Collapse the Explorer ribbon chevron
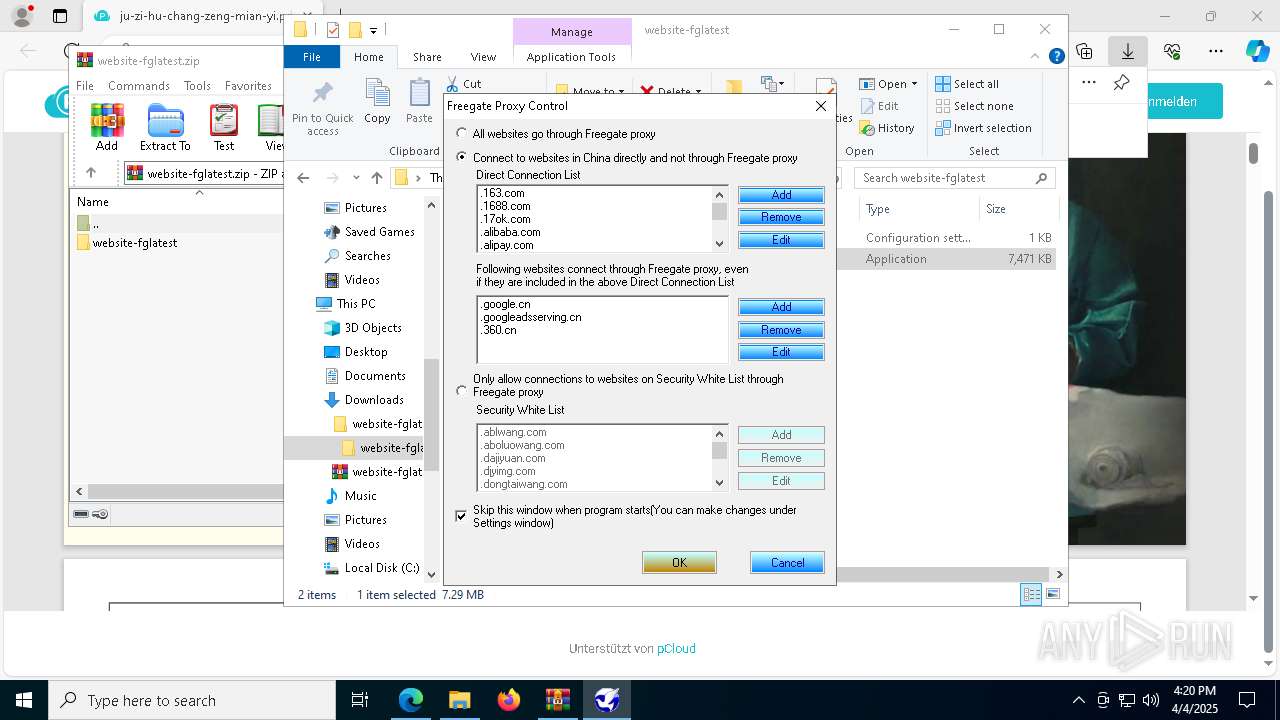 click(1036, 57)
